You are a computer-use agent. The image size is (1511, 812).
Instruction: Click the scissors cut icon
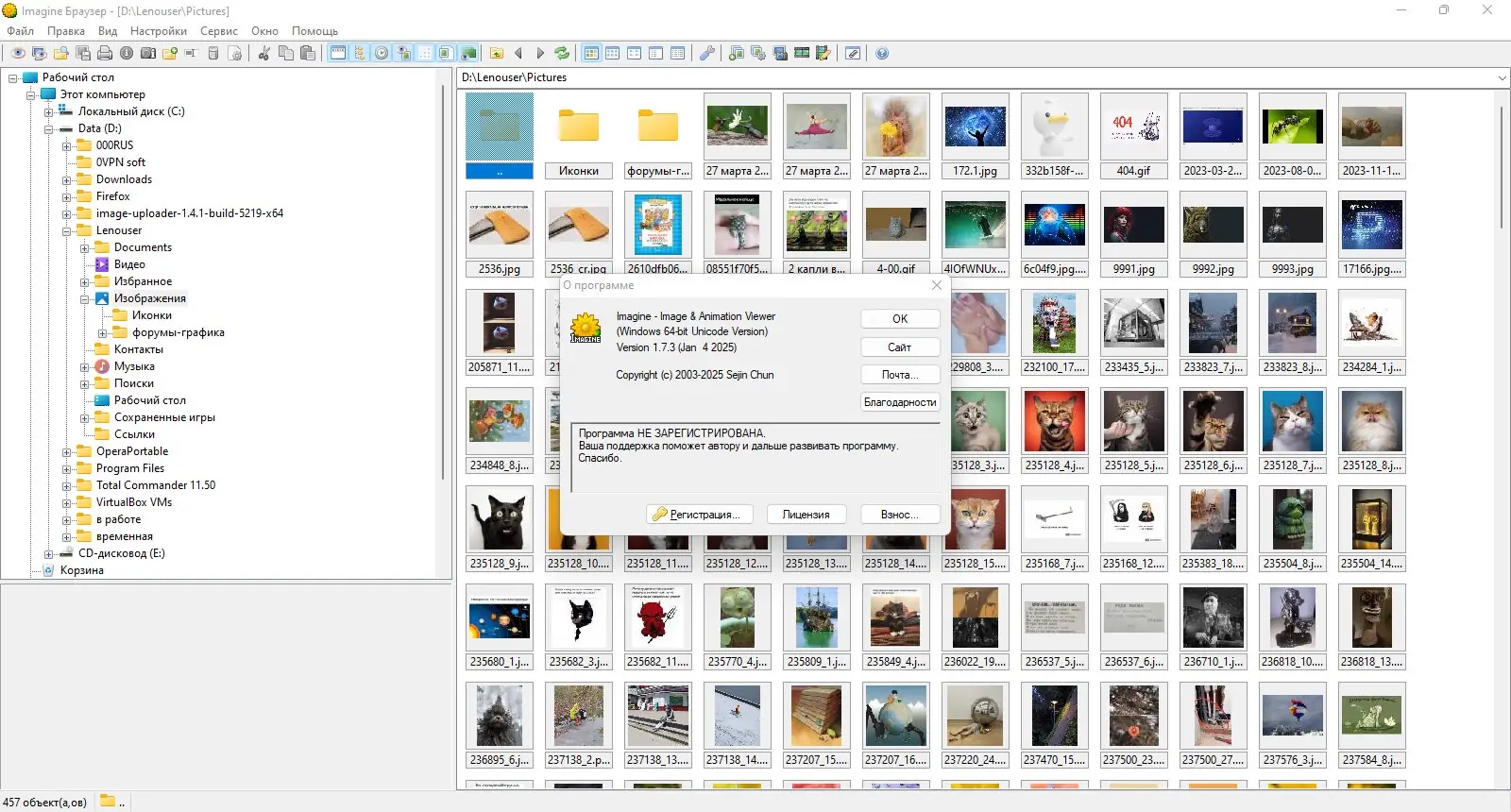pyautogui.click(x=263, y=53)
